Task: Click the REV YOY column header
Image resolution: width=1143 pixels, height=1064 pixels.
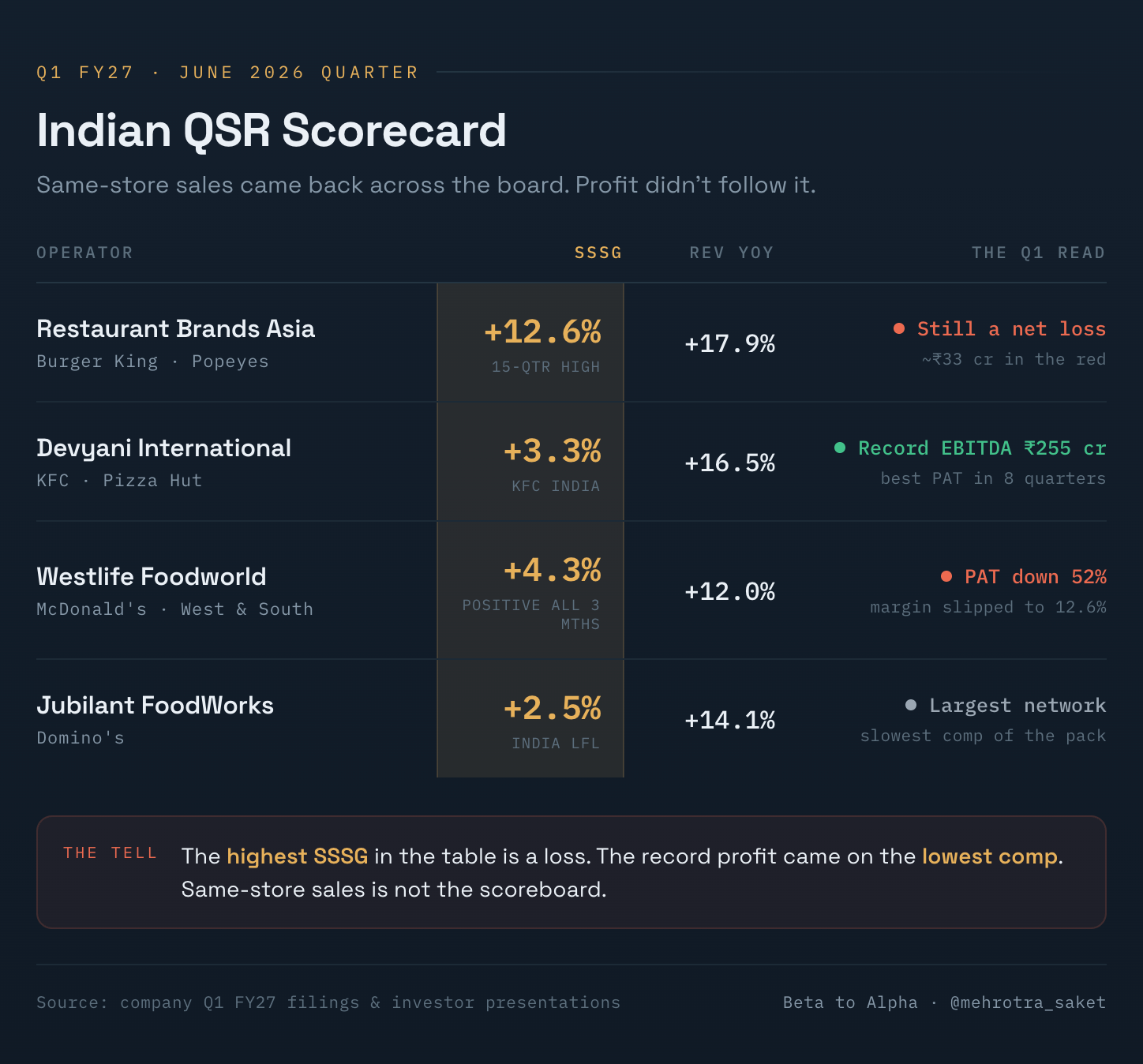Action: 732,253
